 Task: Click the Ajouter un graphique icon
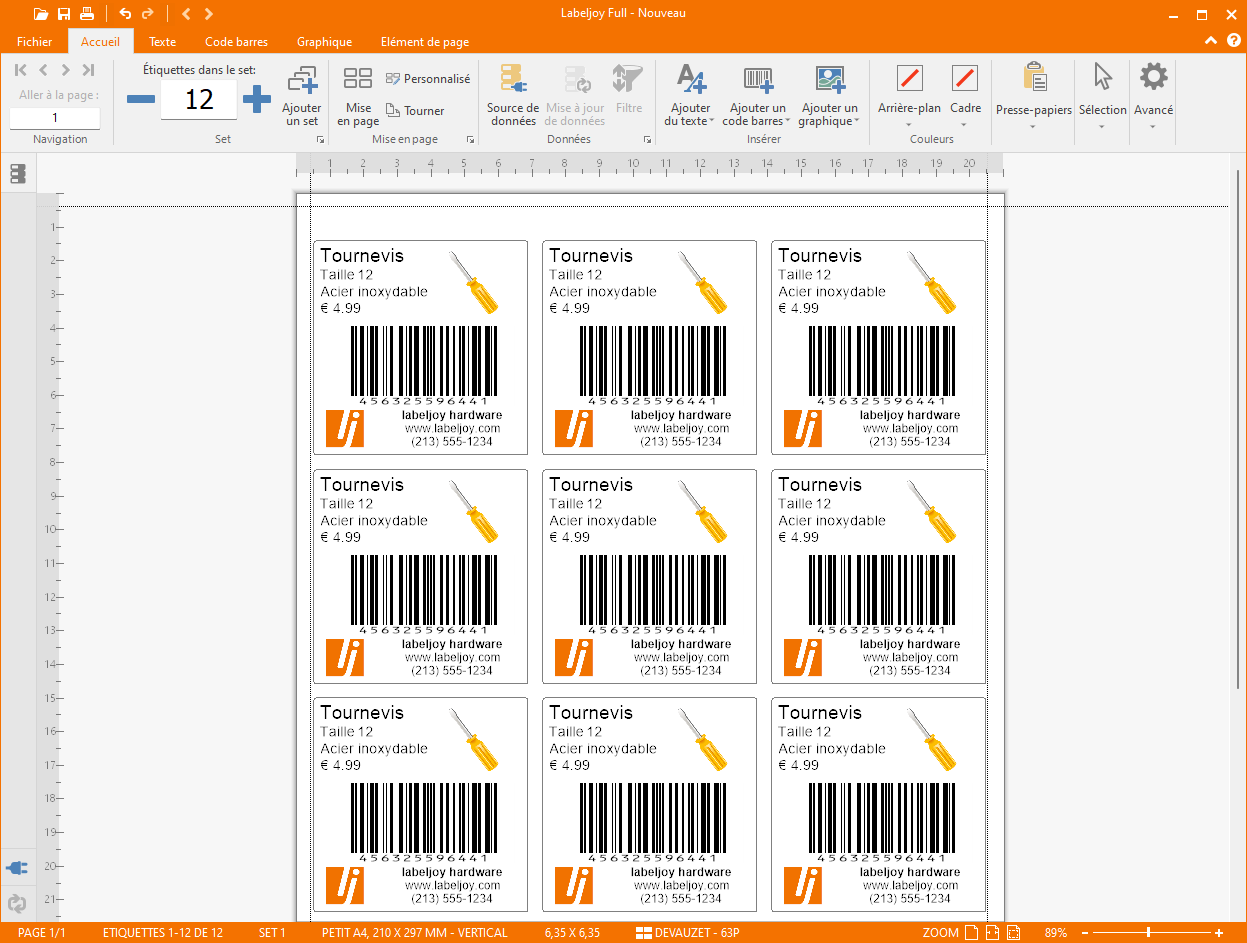[x=830, y=79]
